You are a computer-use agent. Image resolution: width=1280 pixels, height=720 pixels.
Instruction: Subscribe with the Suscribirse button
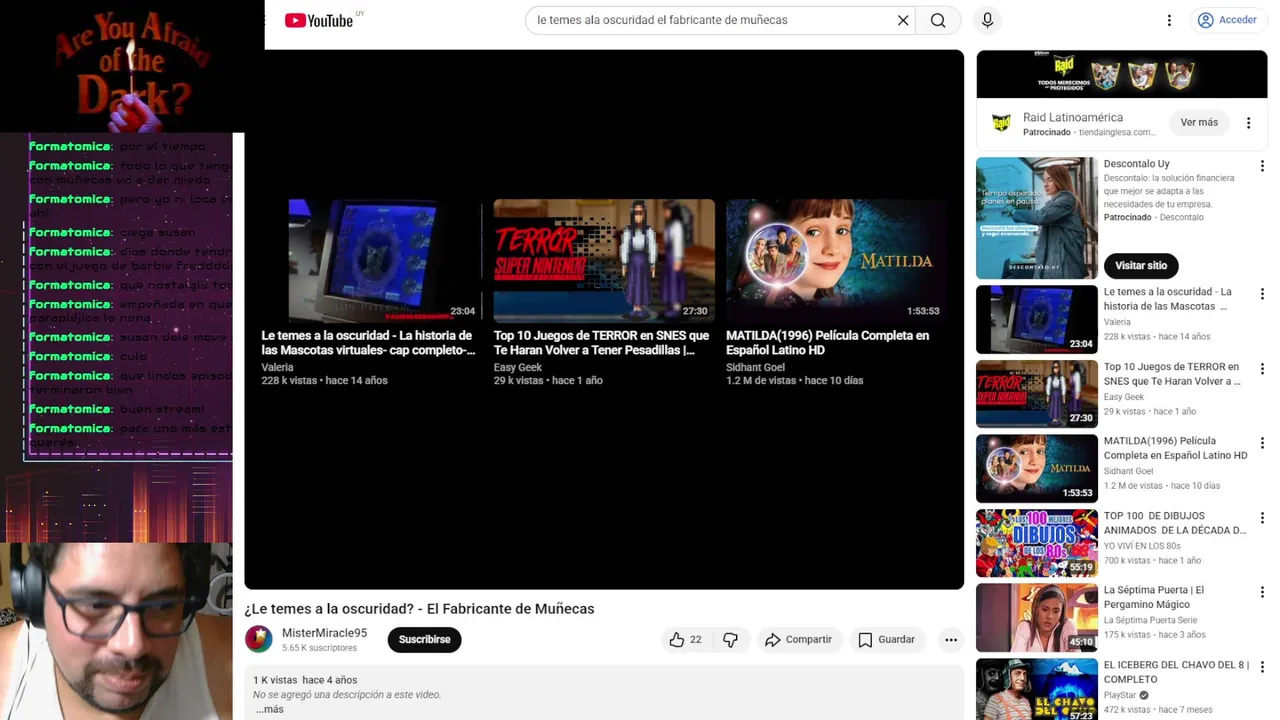coord(424,640)
